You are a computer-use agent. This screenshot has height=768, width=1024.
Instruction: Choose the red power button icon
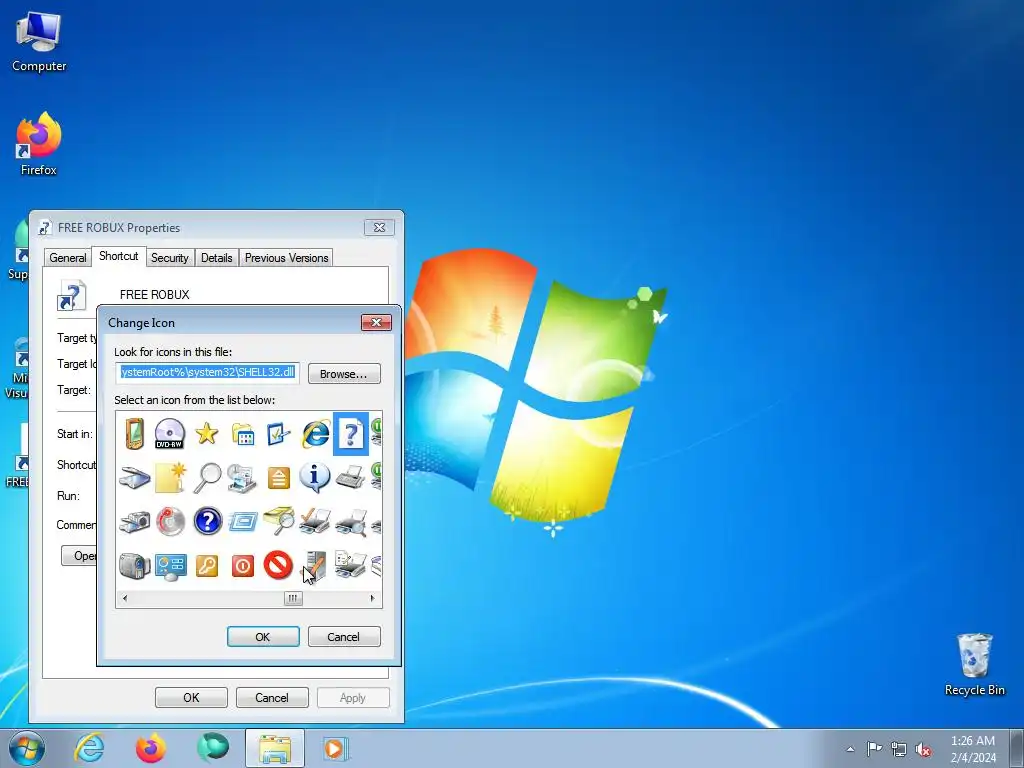(242, 566)
